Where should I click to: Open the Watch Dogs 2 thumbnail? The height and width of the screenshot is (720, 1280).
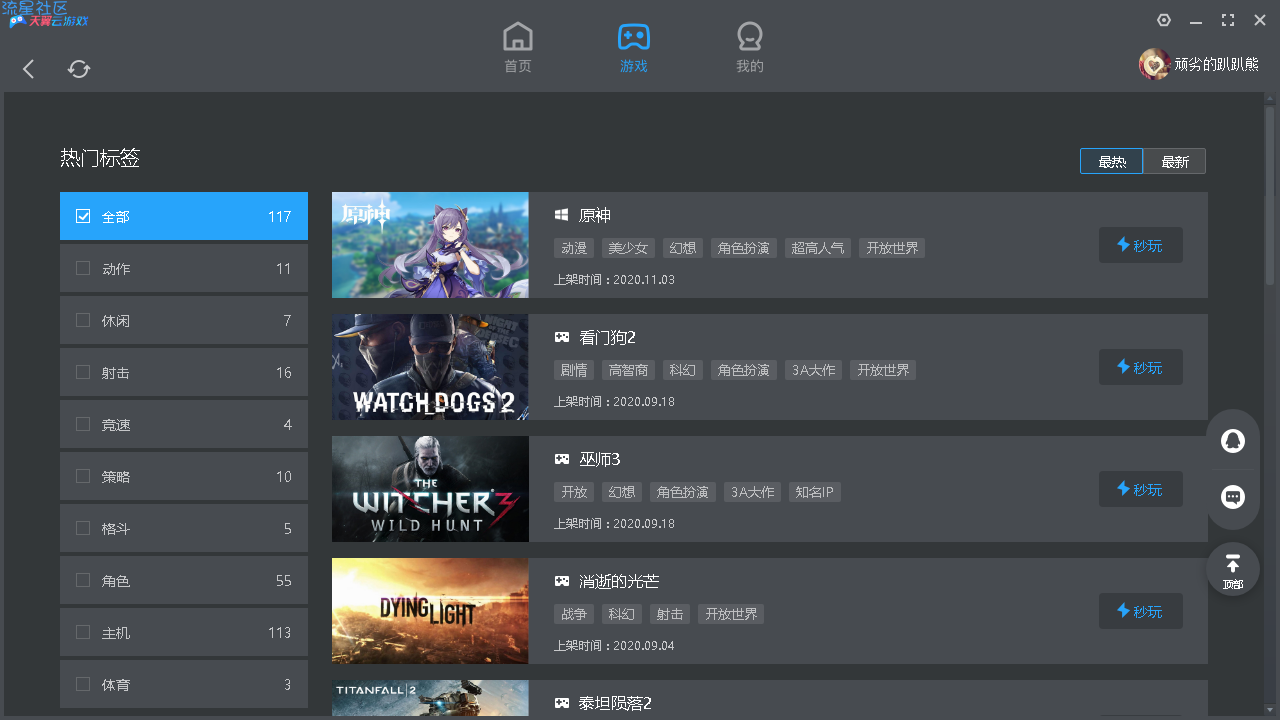pyautogui.click(x=430, y=367)
